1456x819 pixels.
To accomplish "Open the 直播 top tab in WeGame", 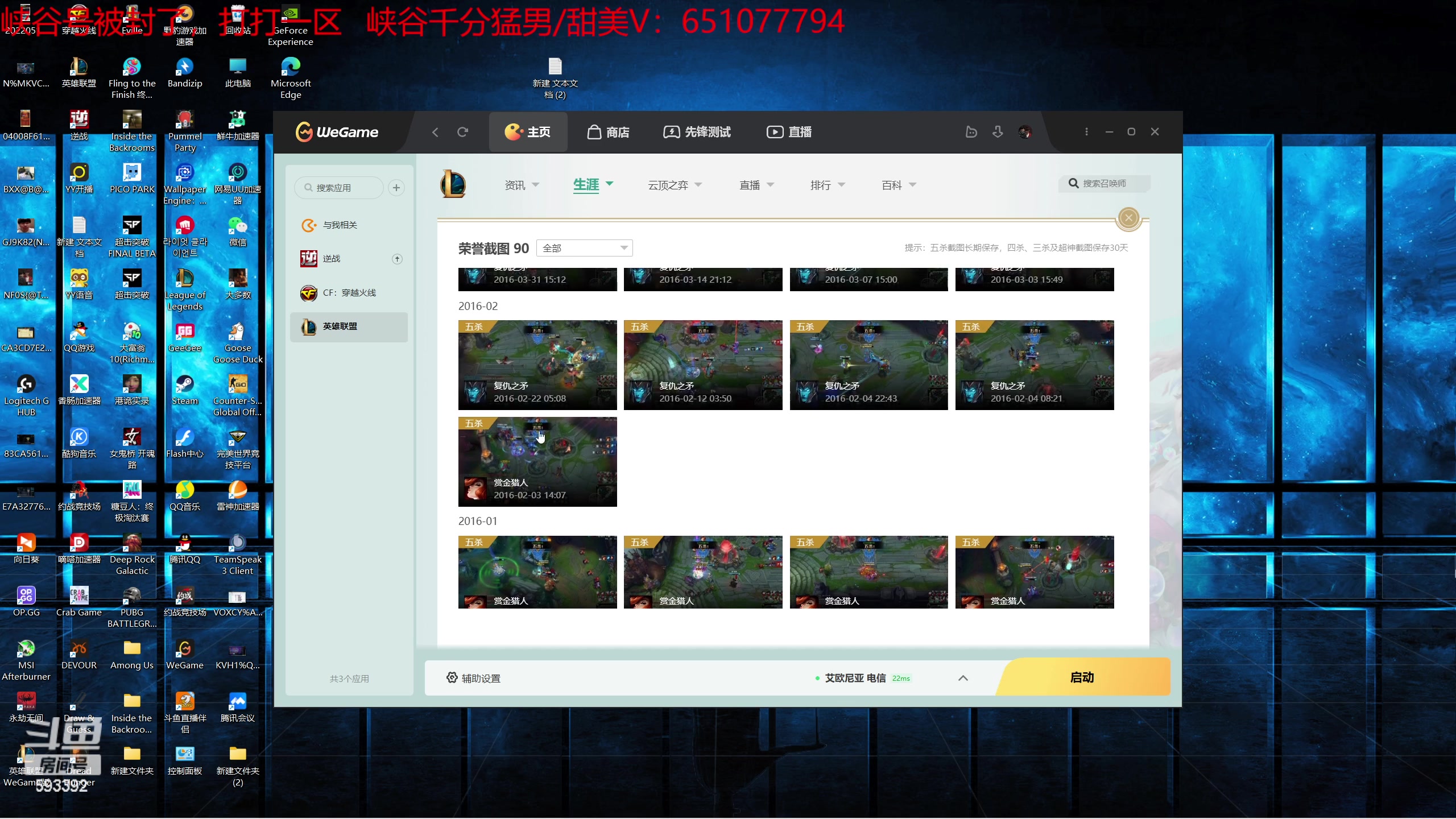I will [x=789, y=132].
